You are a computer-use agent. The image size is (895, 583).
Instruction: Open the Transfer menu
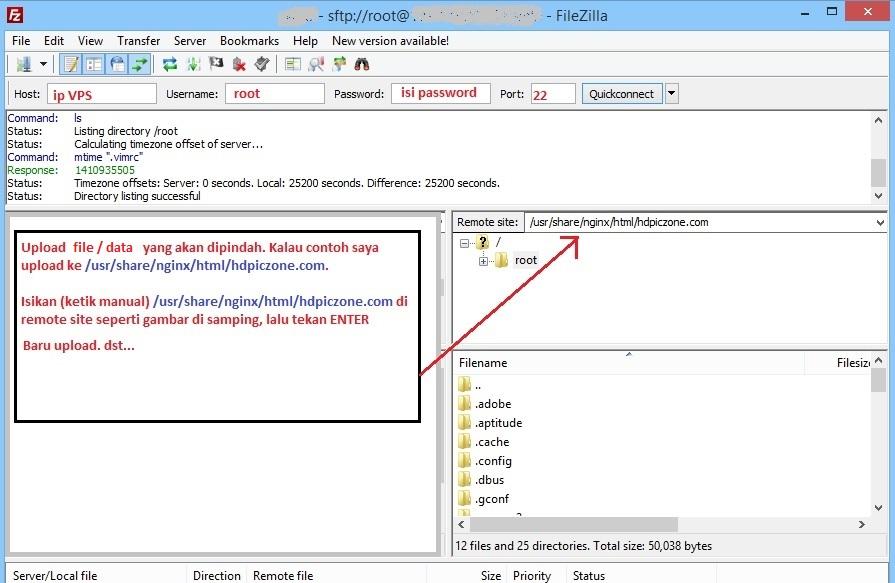(139, 41)
